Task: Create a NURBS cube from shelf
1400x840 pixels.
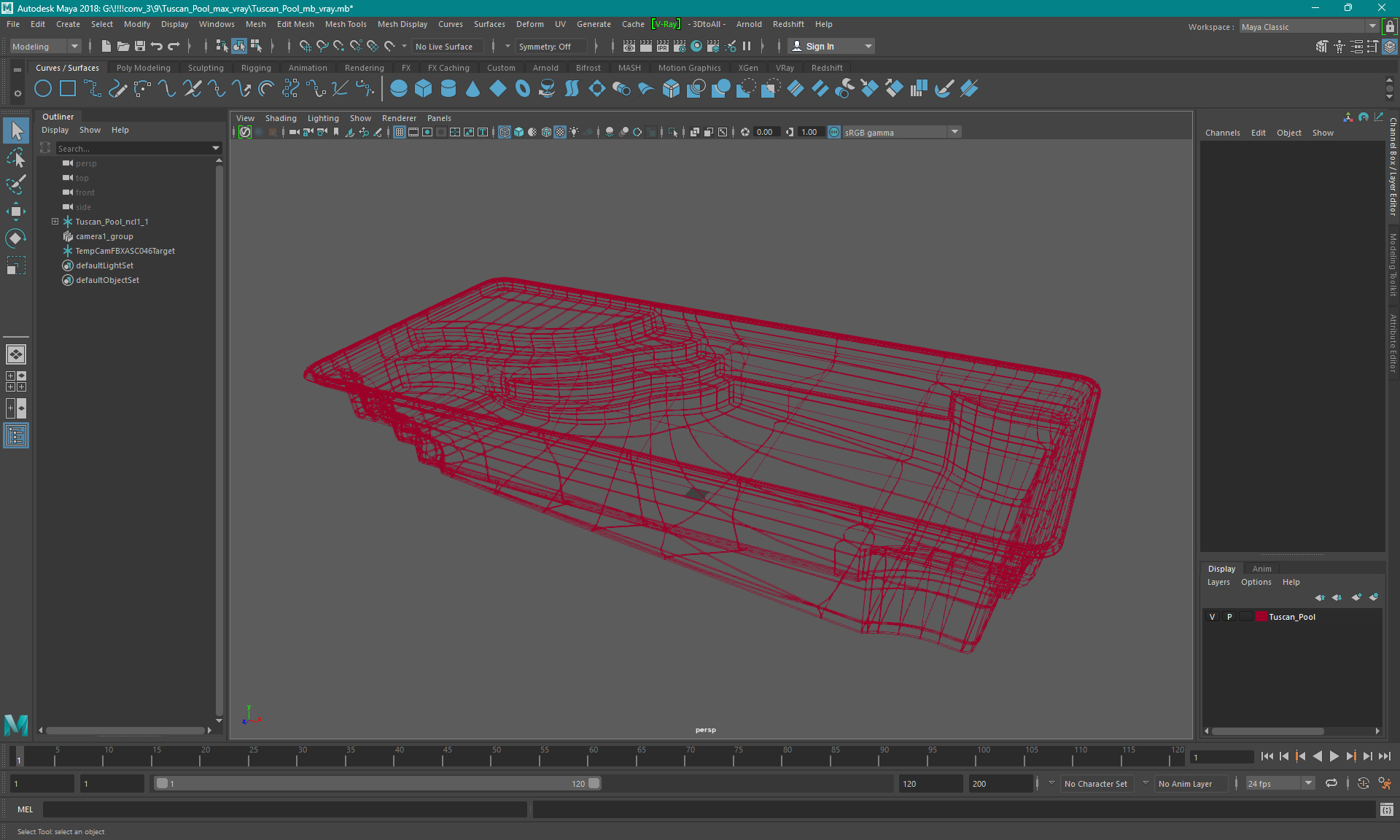Action: tap(424, 89)
